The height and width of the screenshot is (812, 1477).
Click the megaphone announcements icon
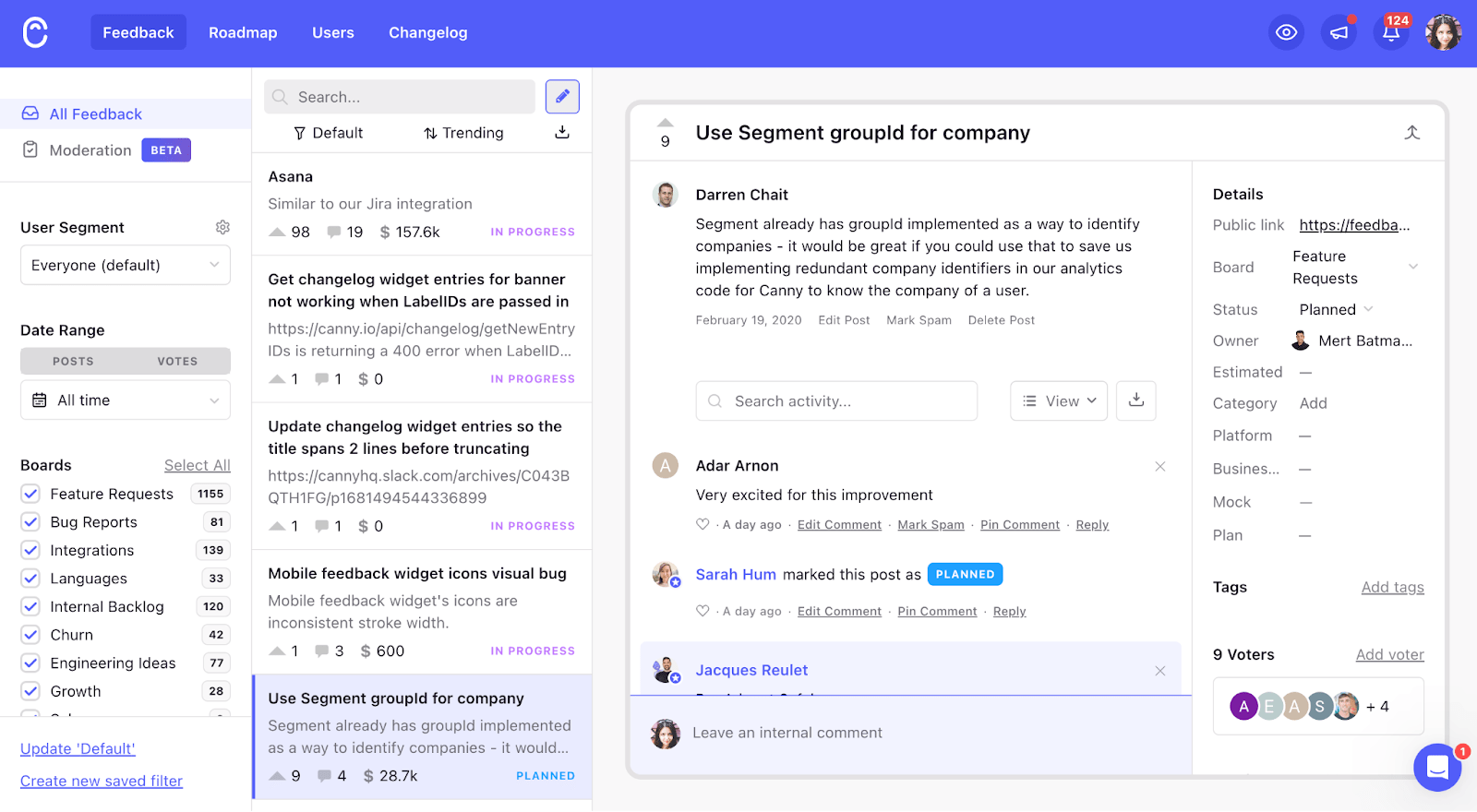(x=1339, y=33)
